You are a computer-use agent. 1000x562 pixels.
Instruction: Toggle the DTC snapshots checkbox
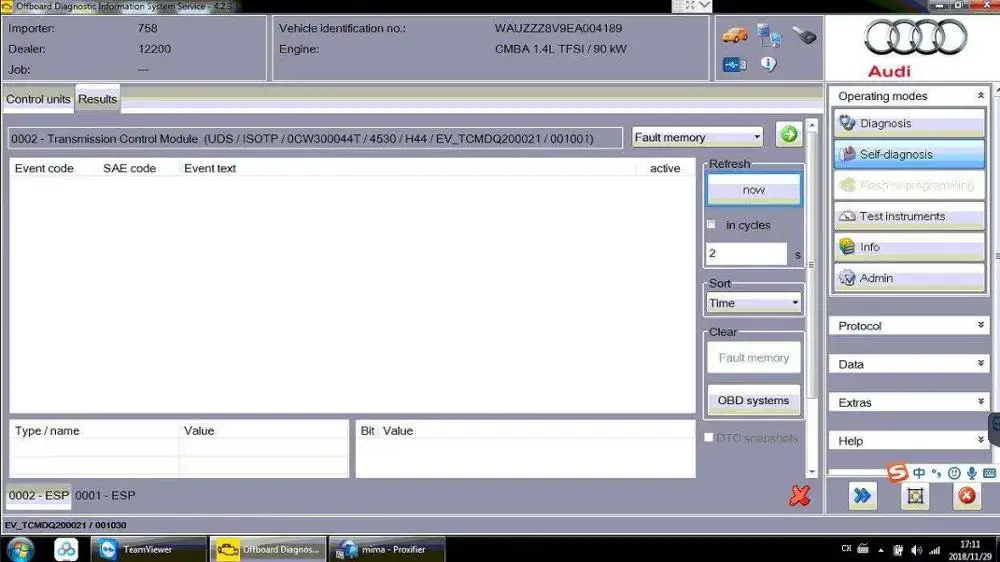(709, 438)
